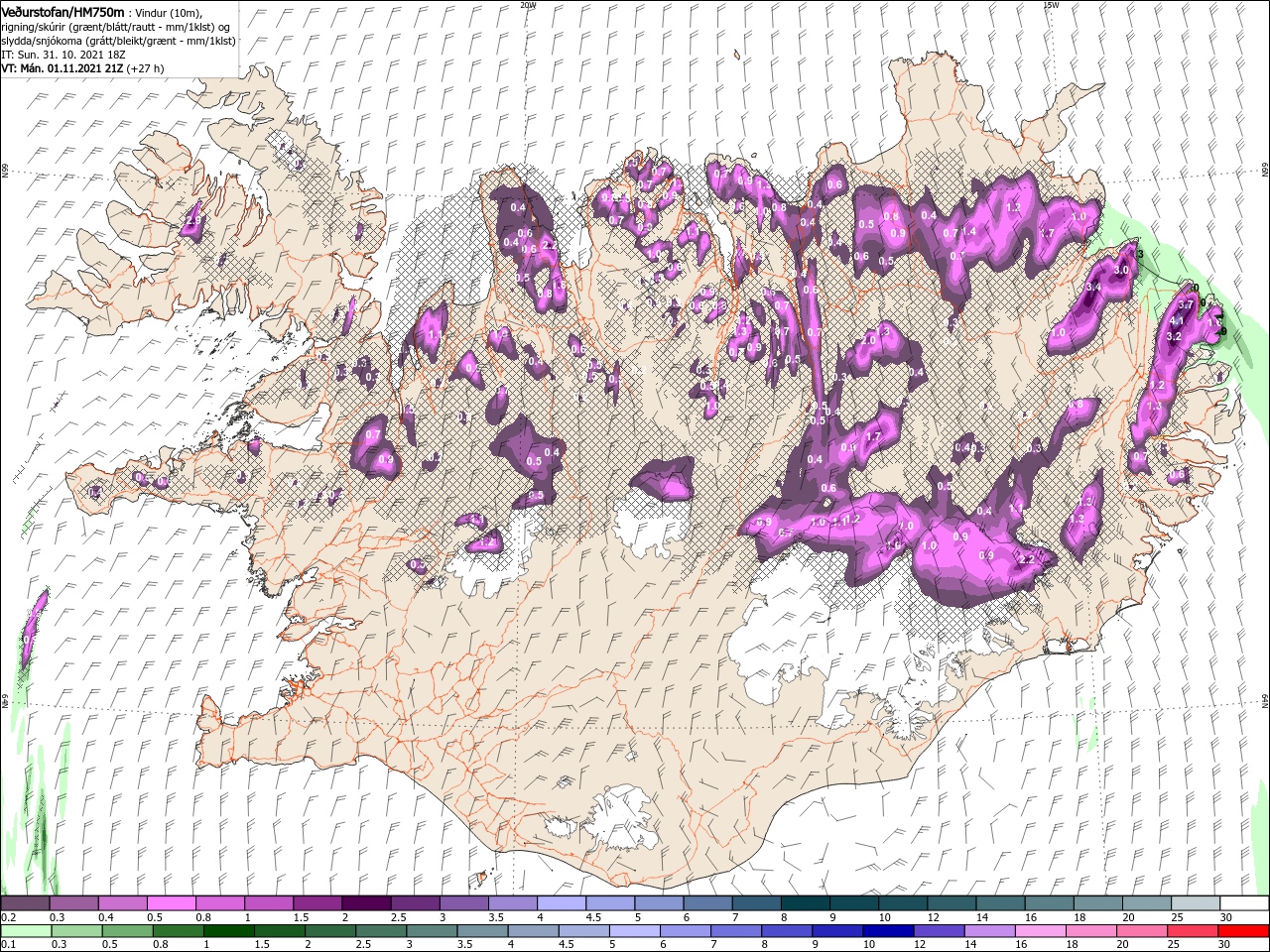The image size is (1270, 952).
Task: Click the 'rigning/skúrir' legend description line
Action: point(113,27)
